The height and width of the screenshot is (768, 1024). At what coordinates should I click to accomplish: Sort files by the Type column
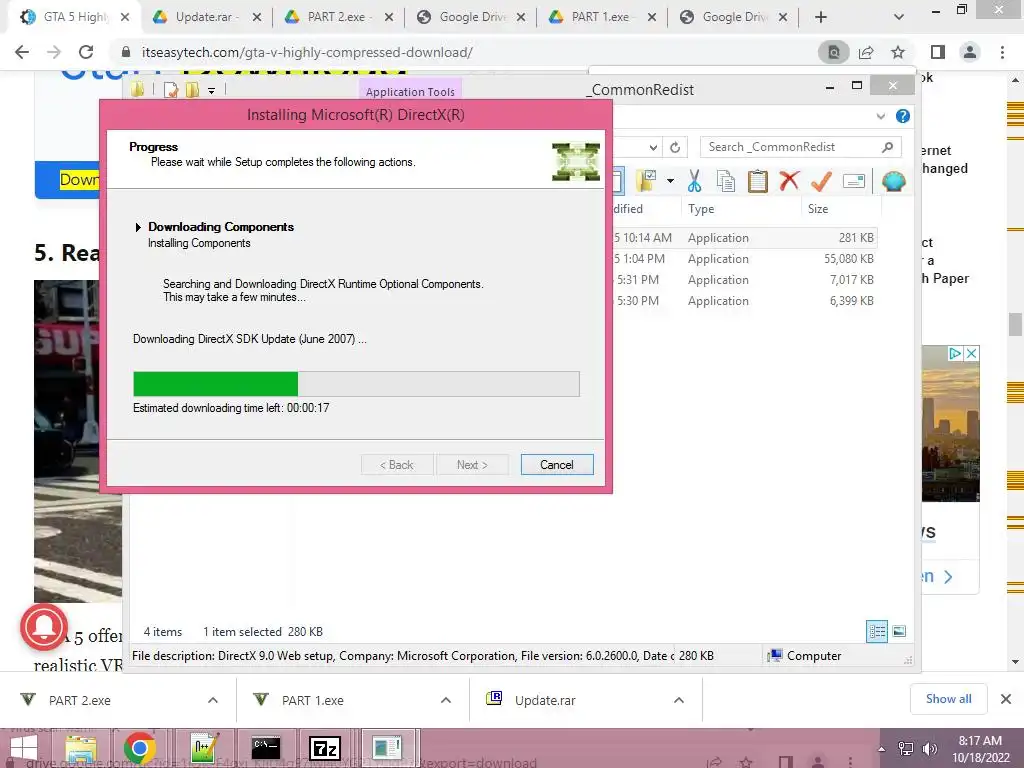coord(701,209)
